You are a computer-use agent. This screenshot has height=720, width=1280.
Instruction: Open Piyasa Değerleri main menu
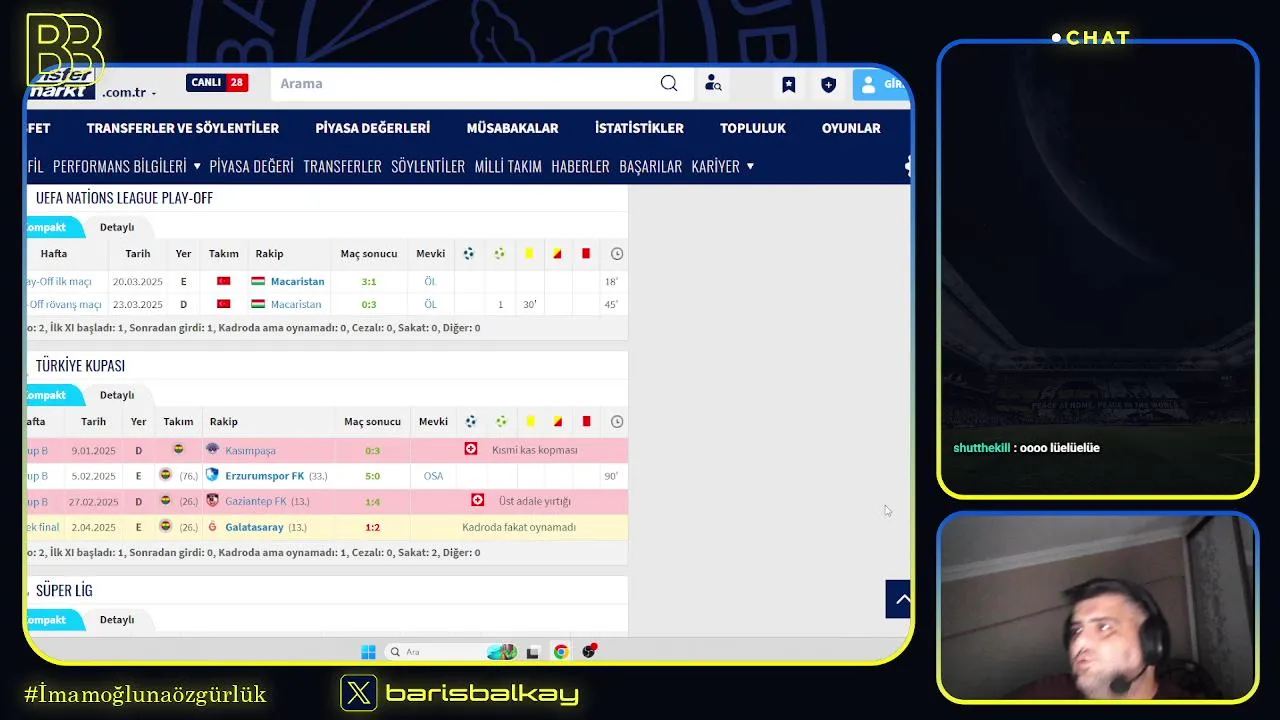click(x=373, y=128)
